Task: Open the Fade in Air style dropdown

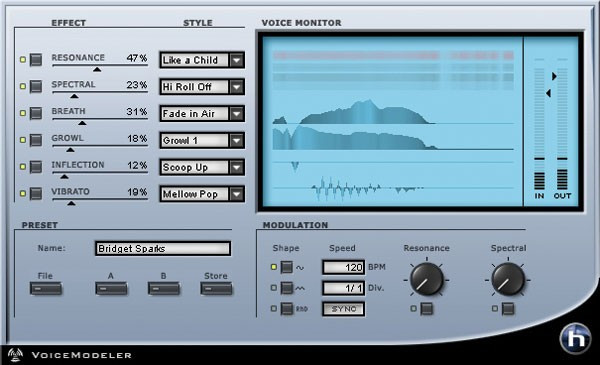Action: [202, 114]
